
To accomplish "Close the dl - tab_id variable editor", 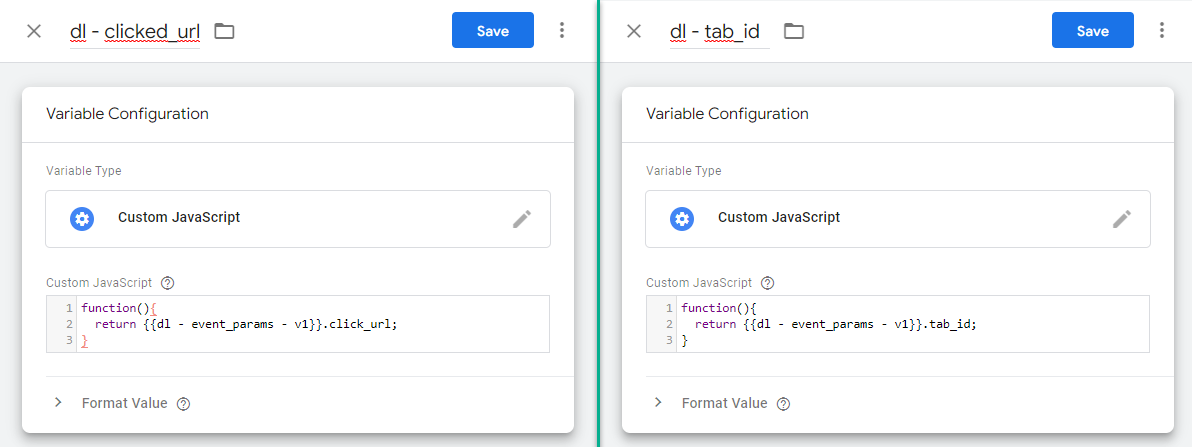I will (x=634, y=31).
